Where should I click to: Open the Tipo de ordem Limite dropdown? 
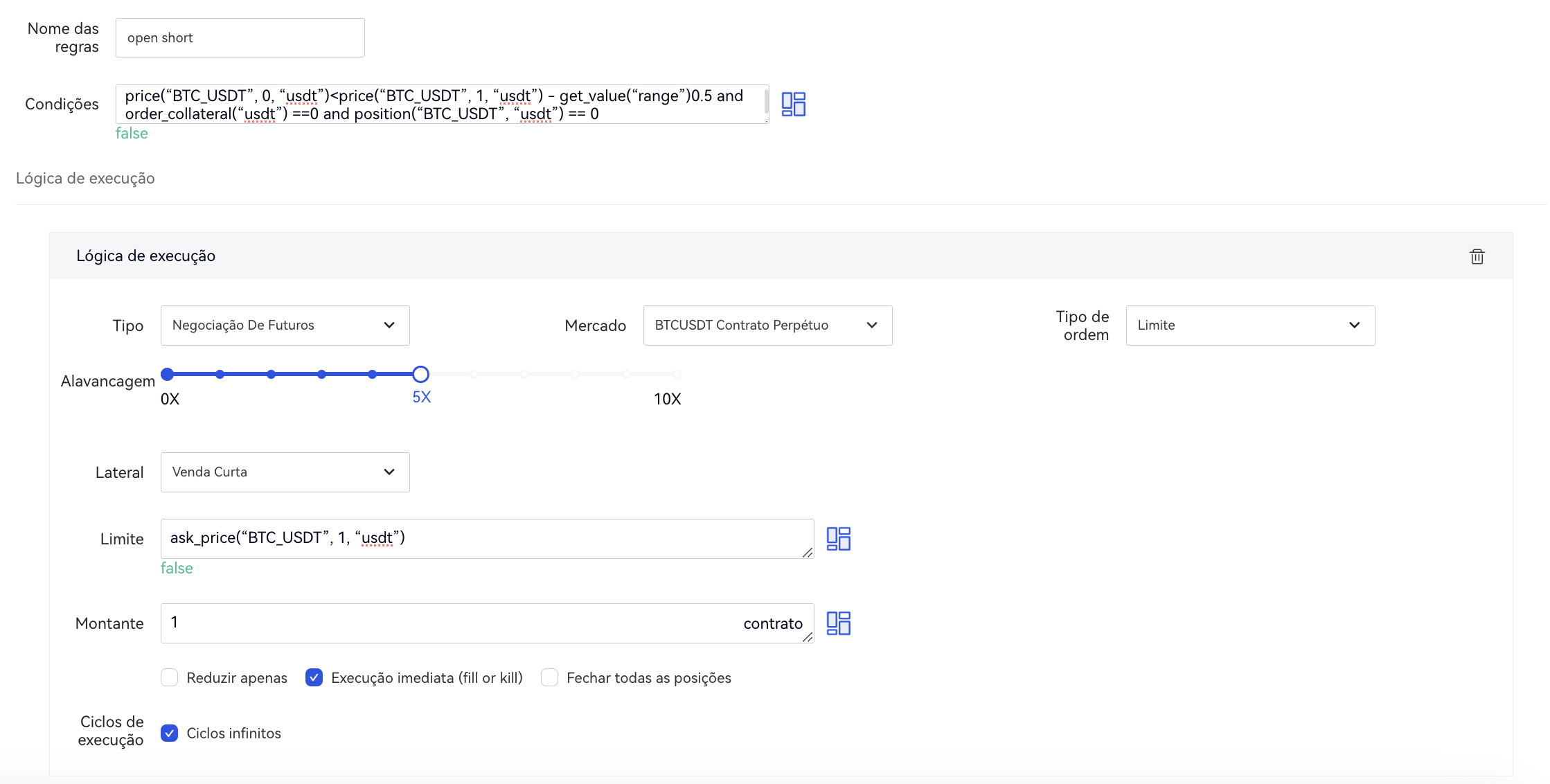tap(1249, 326)
